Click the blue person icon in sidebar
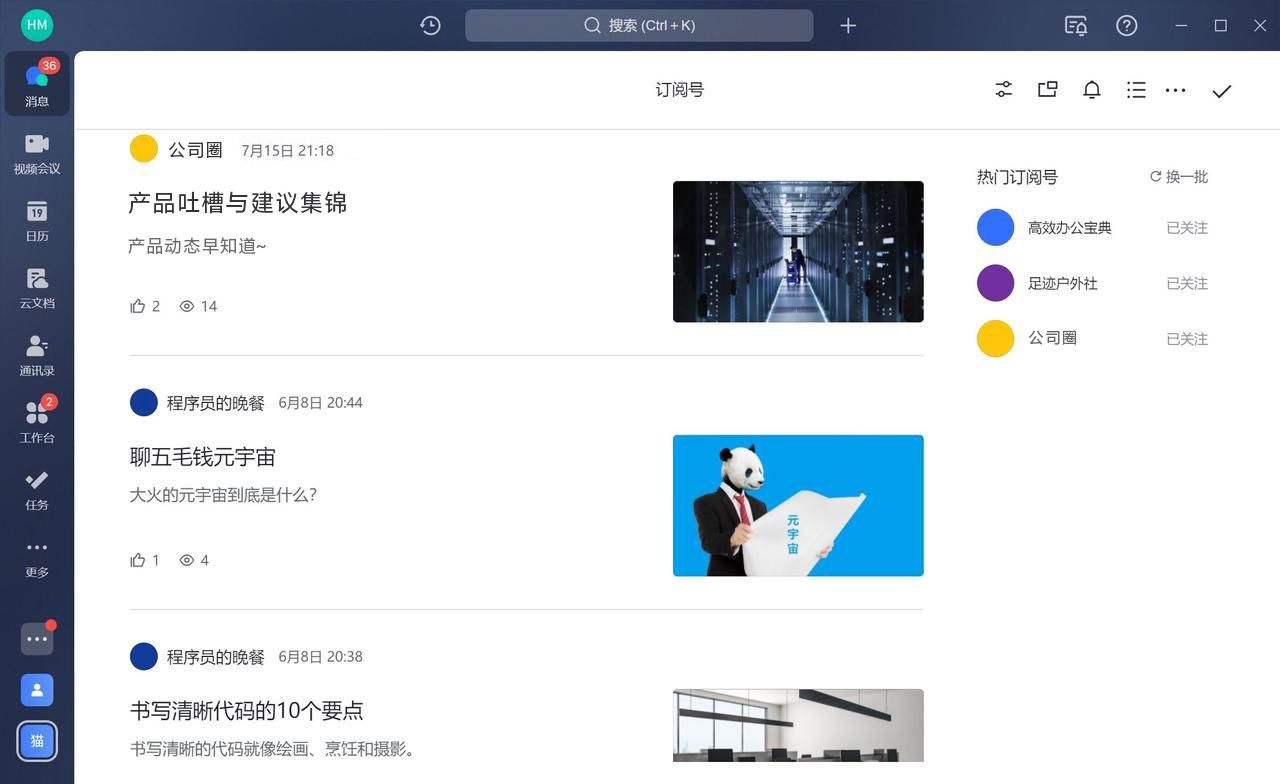The image size is (1280, 784). [x=37, y=690]
